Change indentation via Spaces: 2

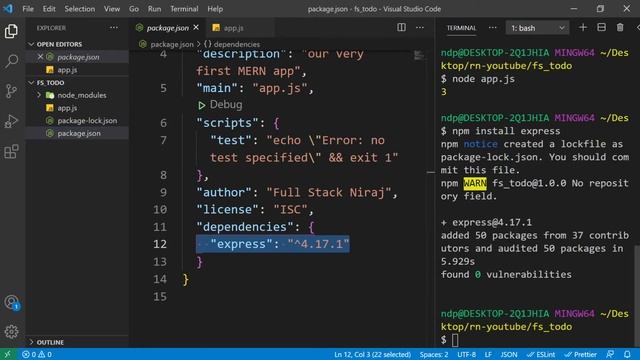(434, 354)
